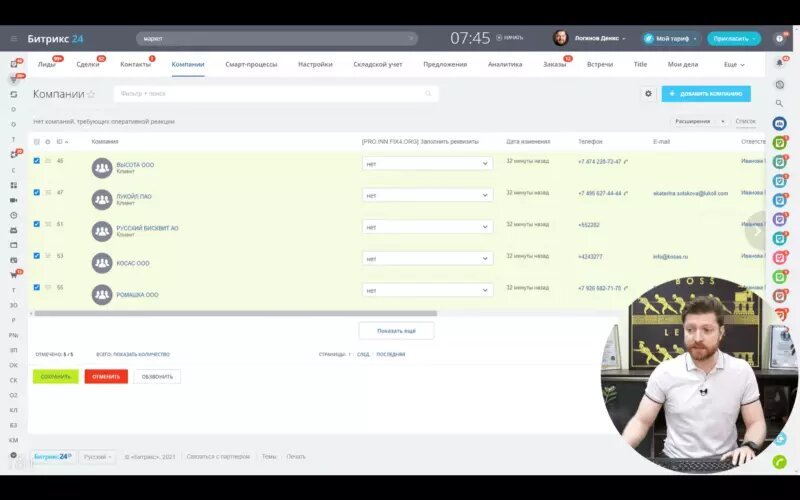Click the top search field containing "маркет"
The height and width of the screenshot is (500, 800).
[x=276, y=38]
